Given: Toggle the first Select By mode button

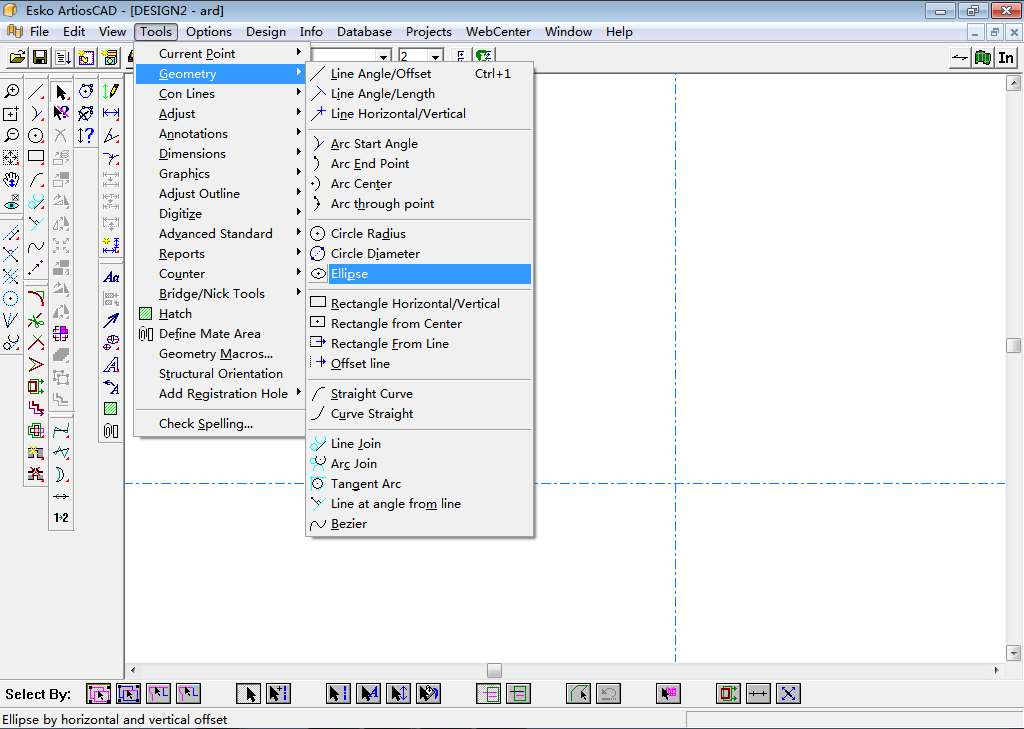Looking at the screenshot, I should [98, 693].
